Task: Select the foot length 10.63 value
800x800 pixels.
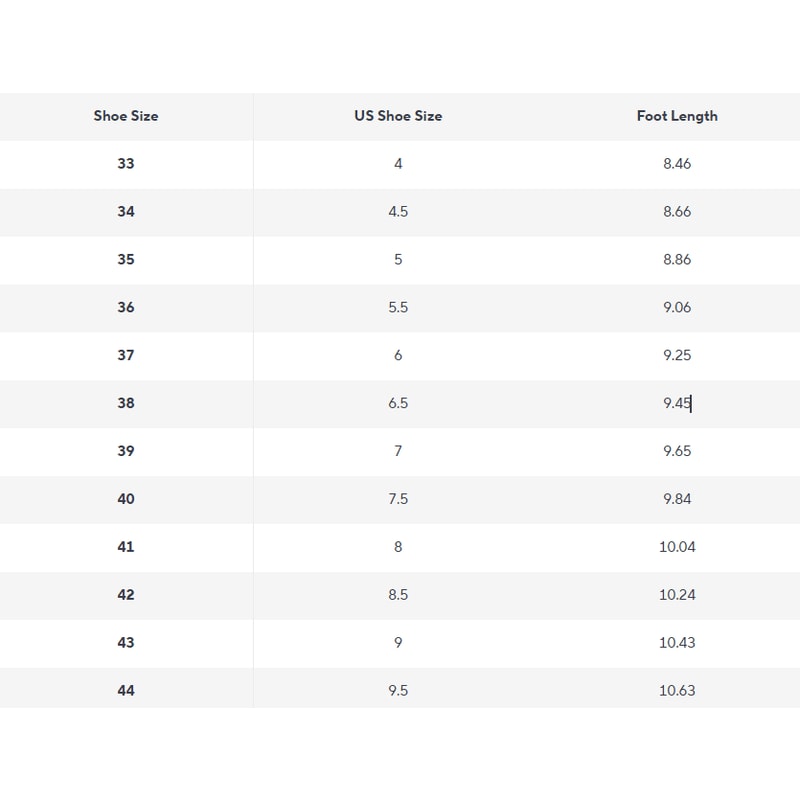Action: click(x=677, y=691)
